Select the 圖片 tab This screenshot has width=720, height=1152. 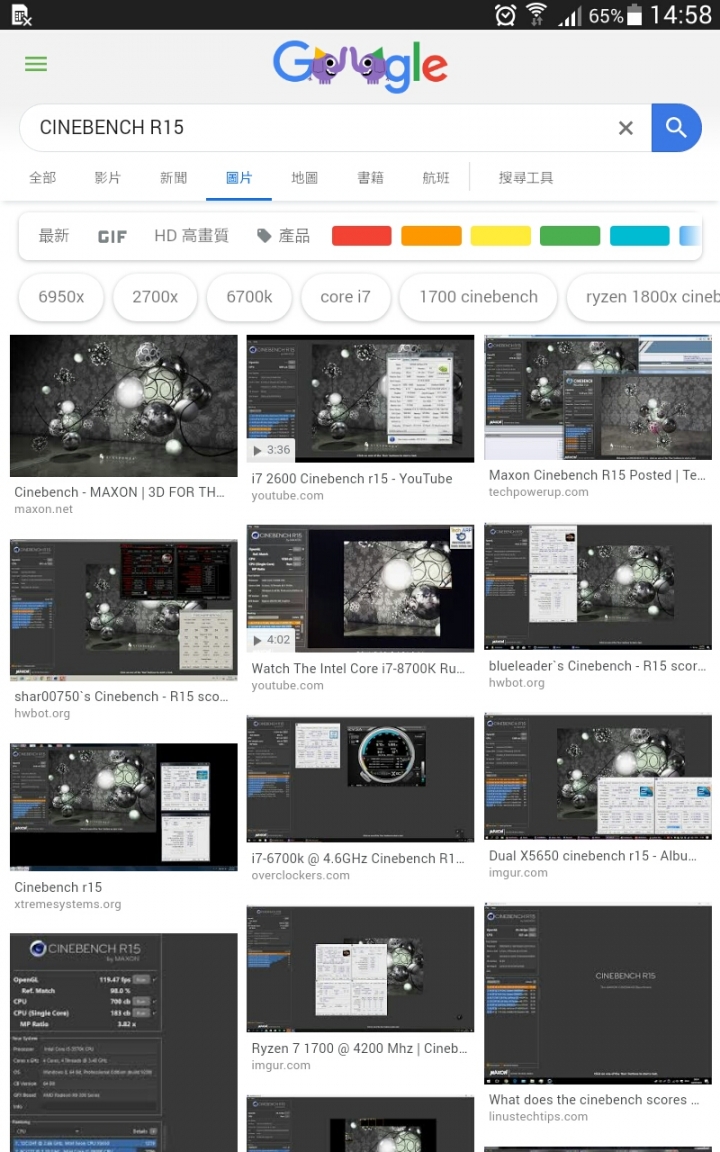[239, 178]
